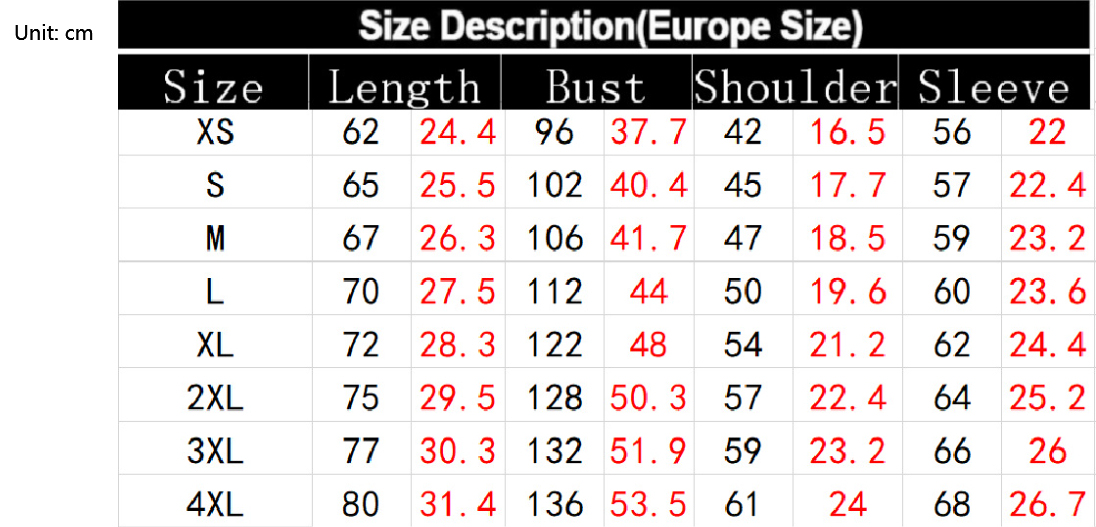Select shoulder value 54 for XL
This screenshot has height=527, width=1096.
[x=742, y=345]
